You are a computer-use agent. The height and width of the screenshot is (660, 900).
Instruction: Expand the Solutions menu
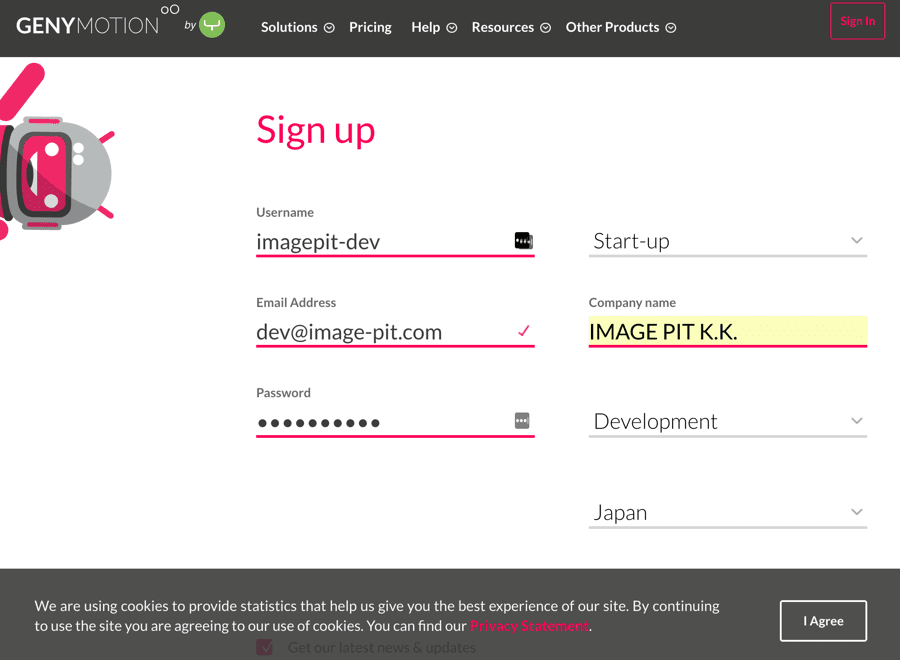point(297,27)
